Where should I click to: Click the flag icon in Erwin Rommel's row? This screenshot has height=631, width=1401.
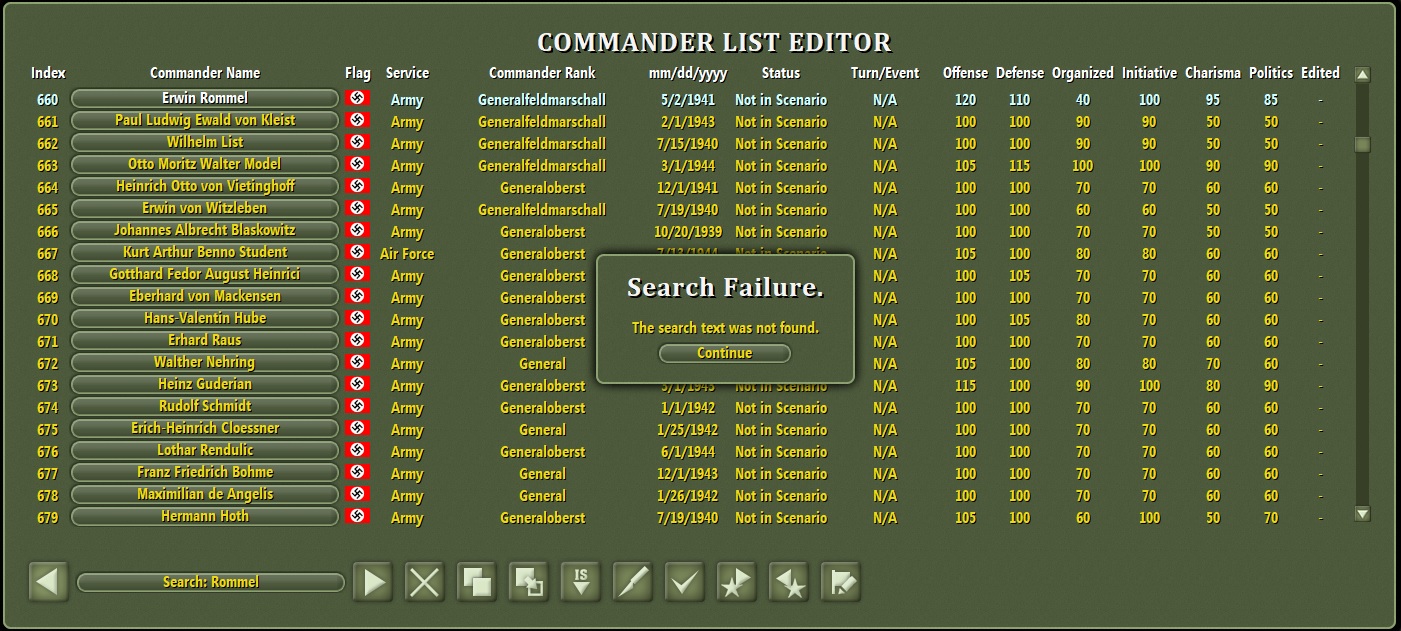coord(358,98)
